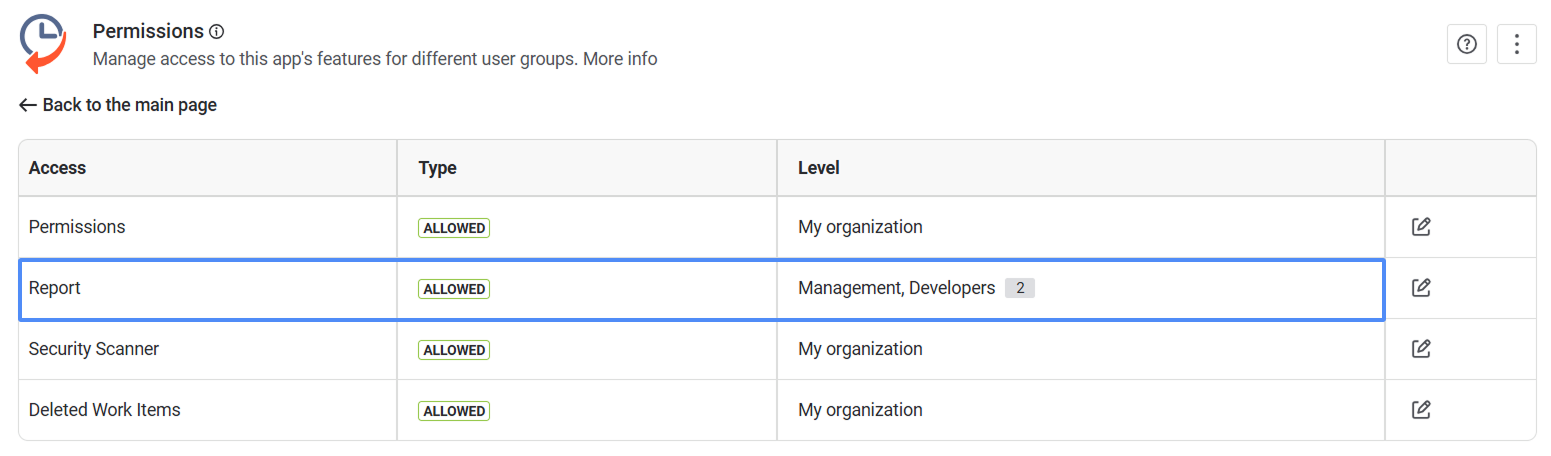Image resolution: width=1551 pixels, height=456 pixels.
Task: Click Management, Developers level text
Action: 896,288
